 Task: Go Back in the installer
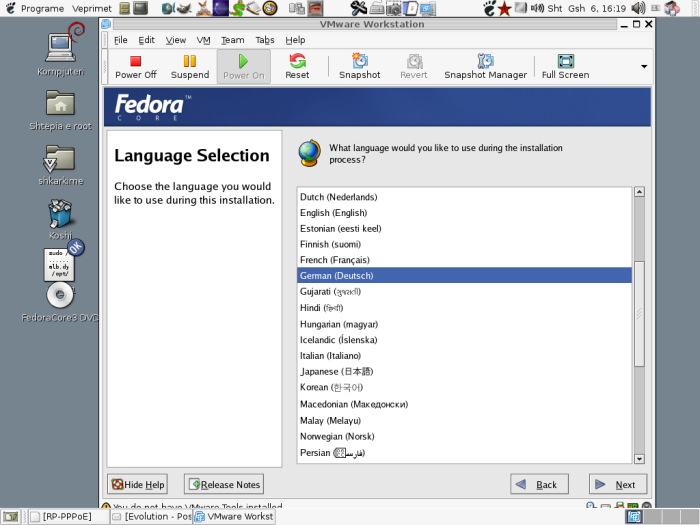click(539, 484)
